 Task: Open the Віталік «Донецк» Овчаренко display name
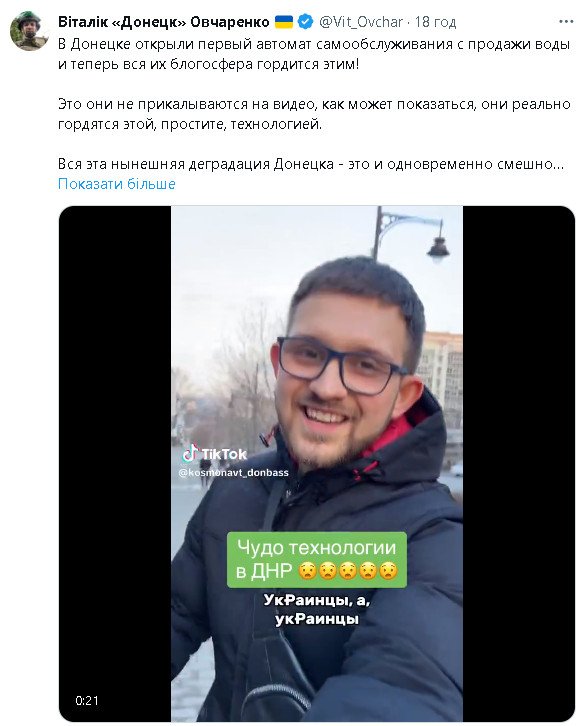point(164,22)
